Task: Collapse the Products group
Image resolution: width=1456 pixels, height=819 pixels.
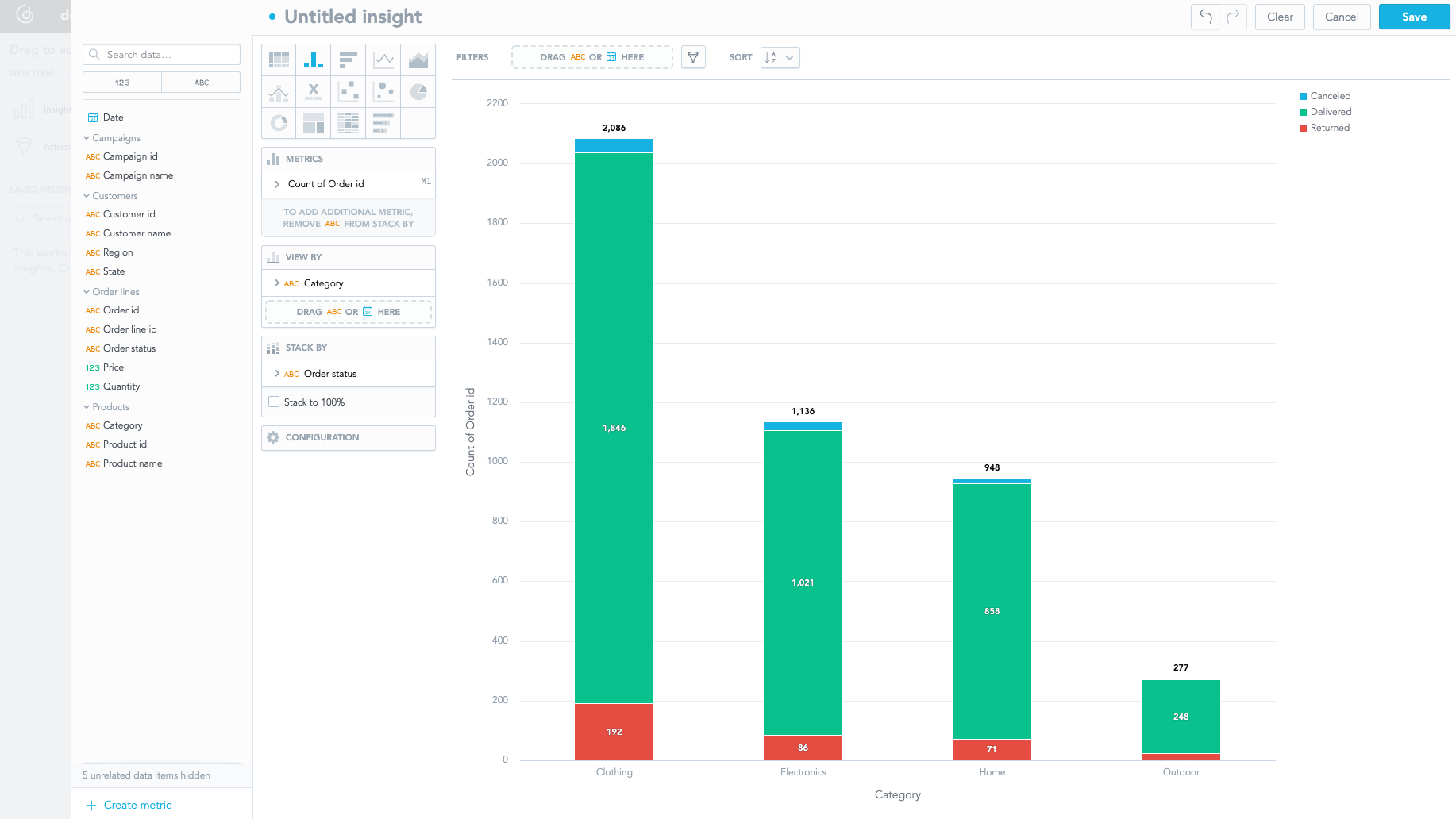Action: pos(106,407)
